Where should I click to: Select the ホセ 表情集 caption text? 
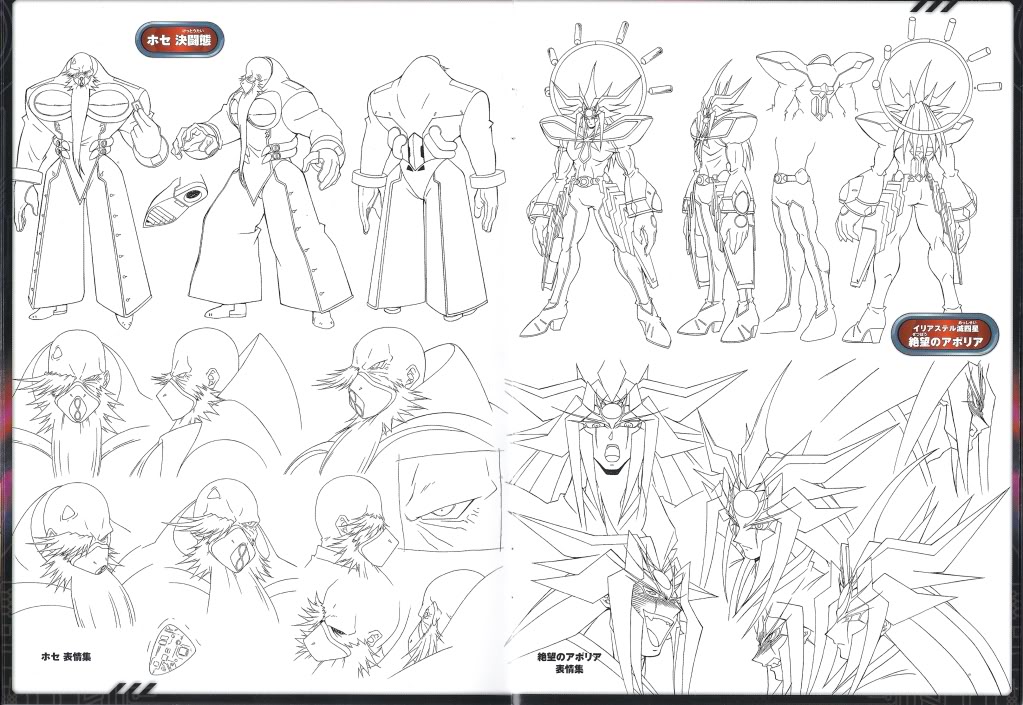[67, 657]
